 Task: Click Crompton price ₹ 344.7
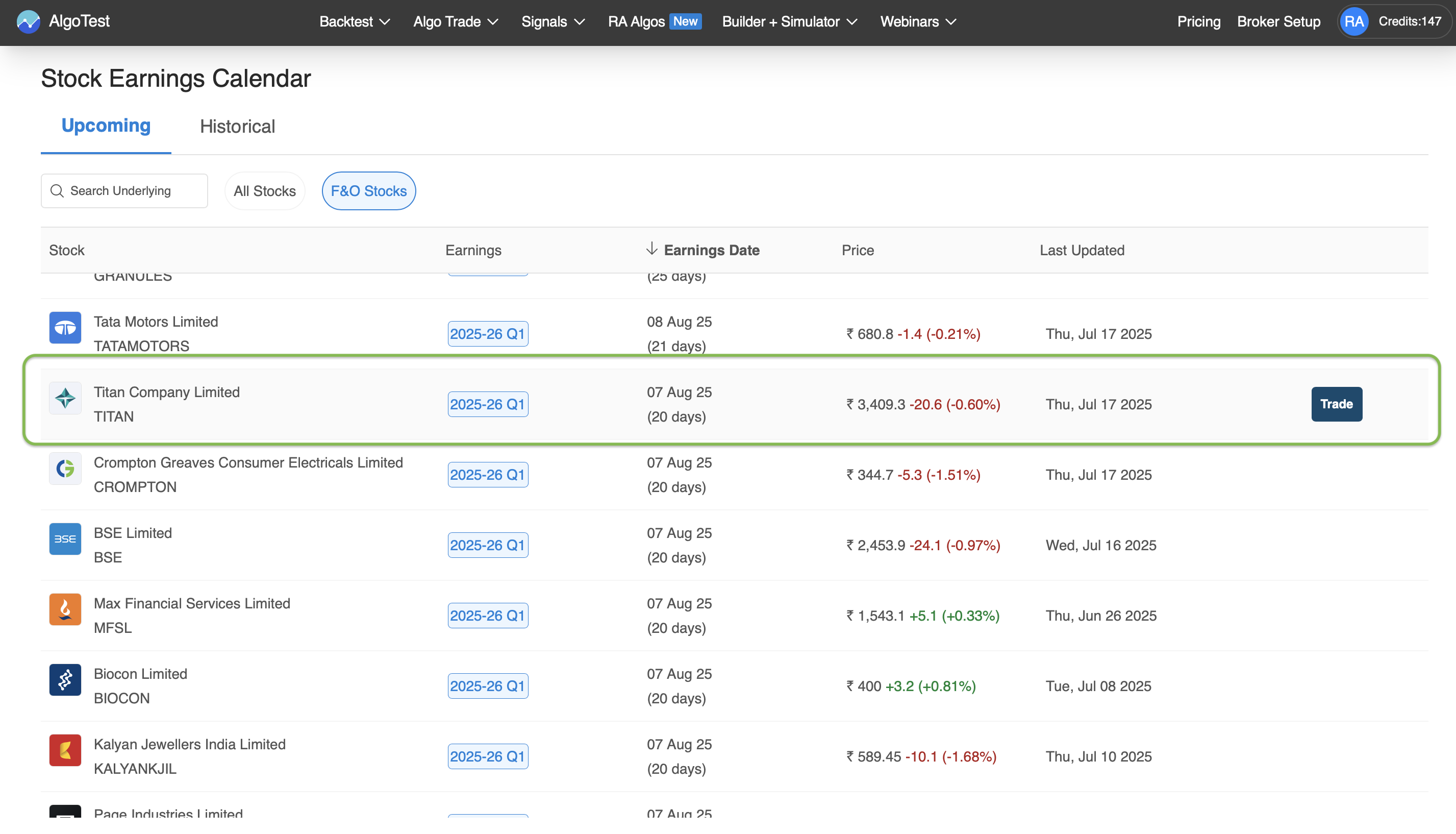click(x=870, y=475)
